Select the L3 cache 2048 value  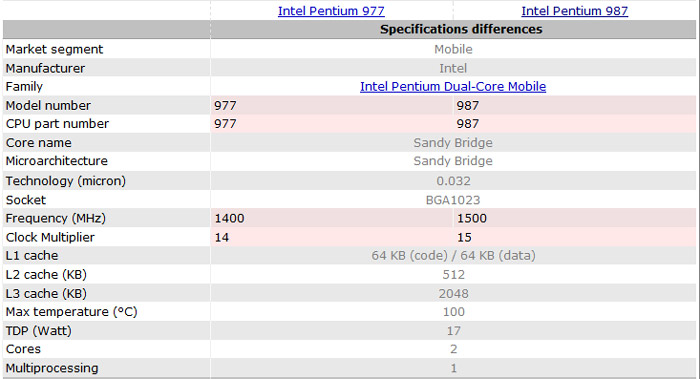[454, 294]
